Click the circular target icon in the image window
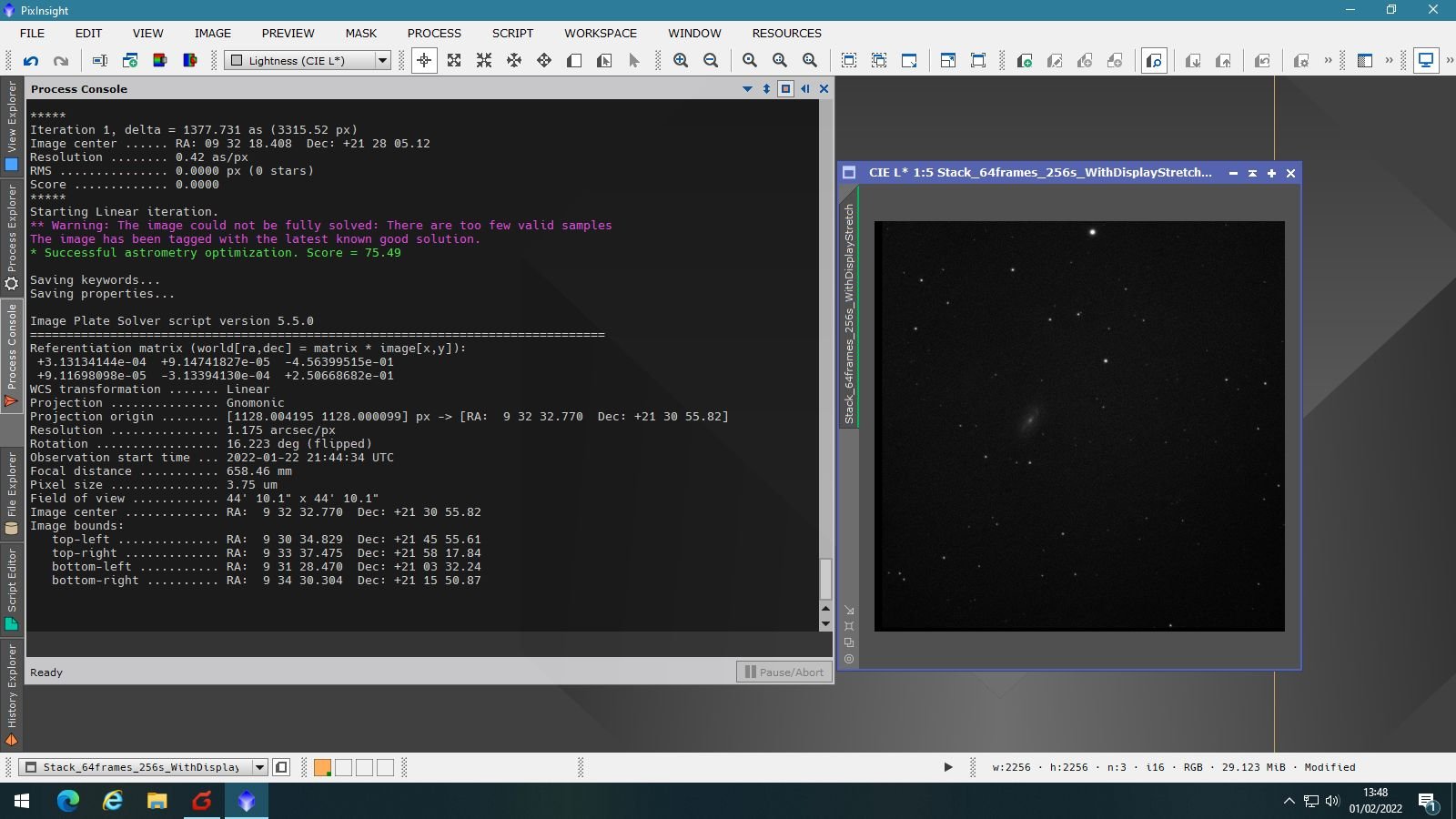Viewport: 1456px width, 819px height. 849,659
